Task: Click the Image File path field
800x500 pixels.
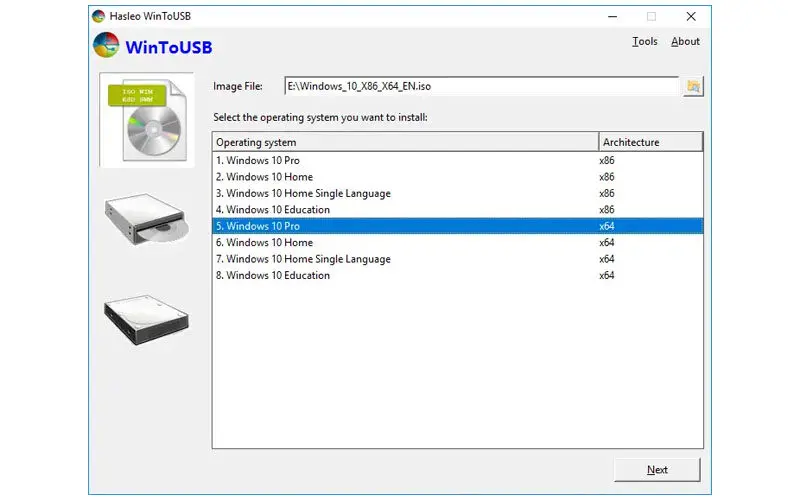Action: tap(482, 86)
